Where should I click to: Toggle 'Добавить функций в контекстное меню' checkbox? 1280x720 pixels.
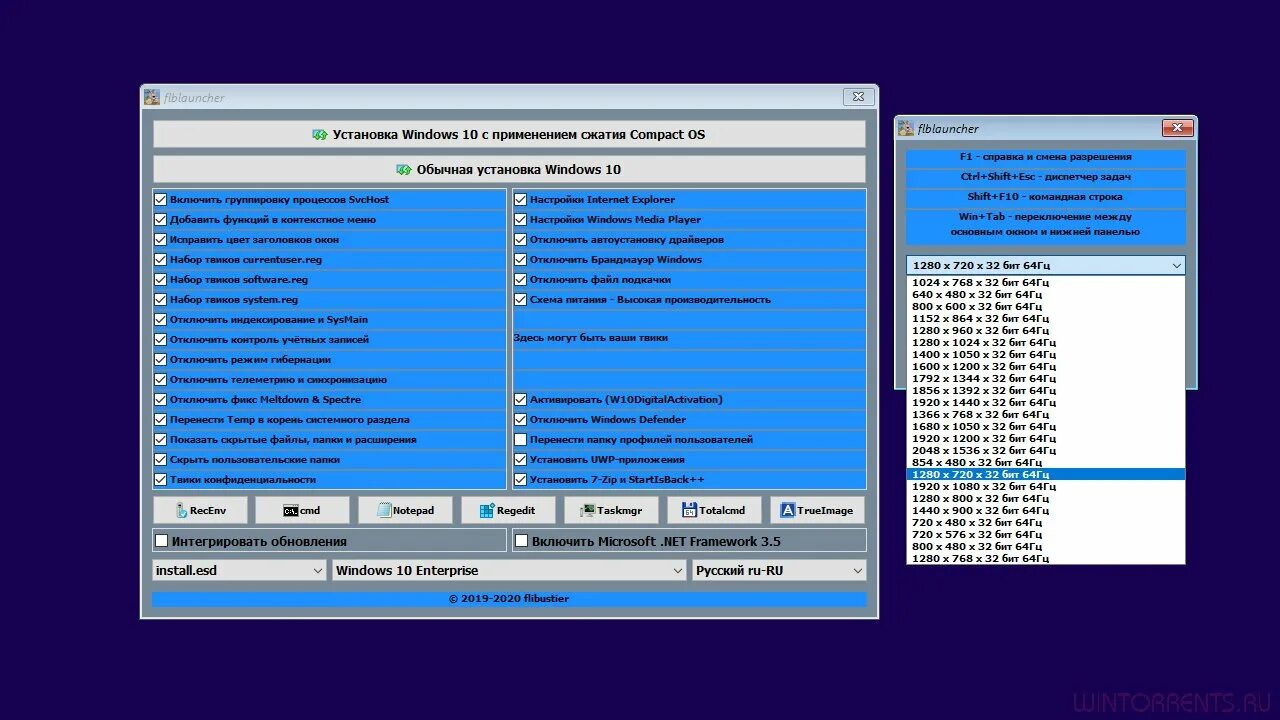[161, 219]
